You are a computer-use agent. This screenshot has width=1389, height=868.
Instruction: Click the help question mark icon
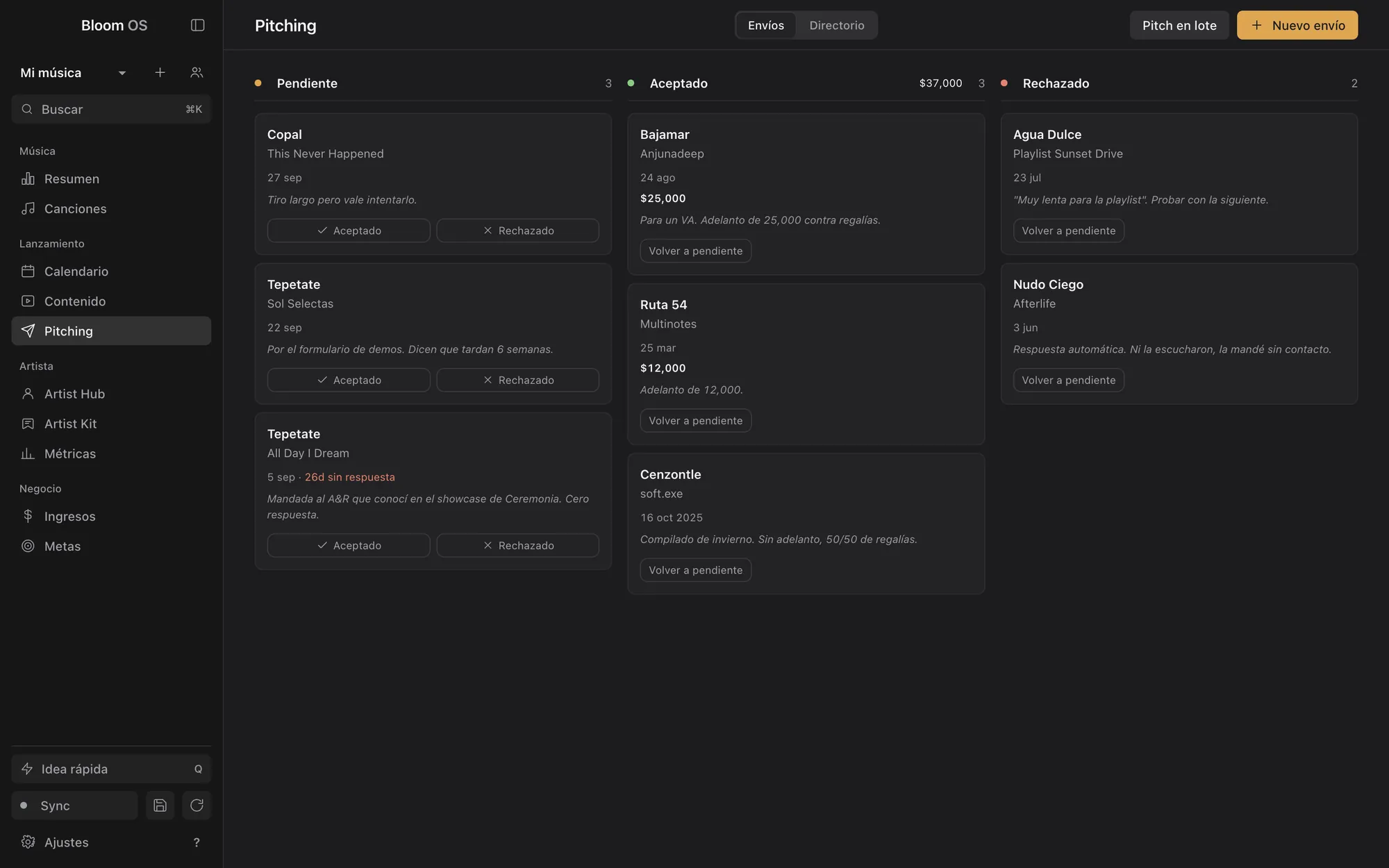tap(197, 842)
